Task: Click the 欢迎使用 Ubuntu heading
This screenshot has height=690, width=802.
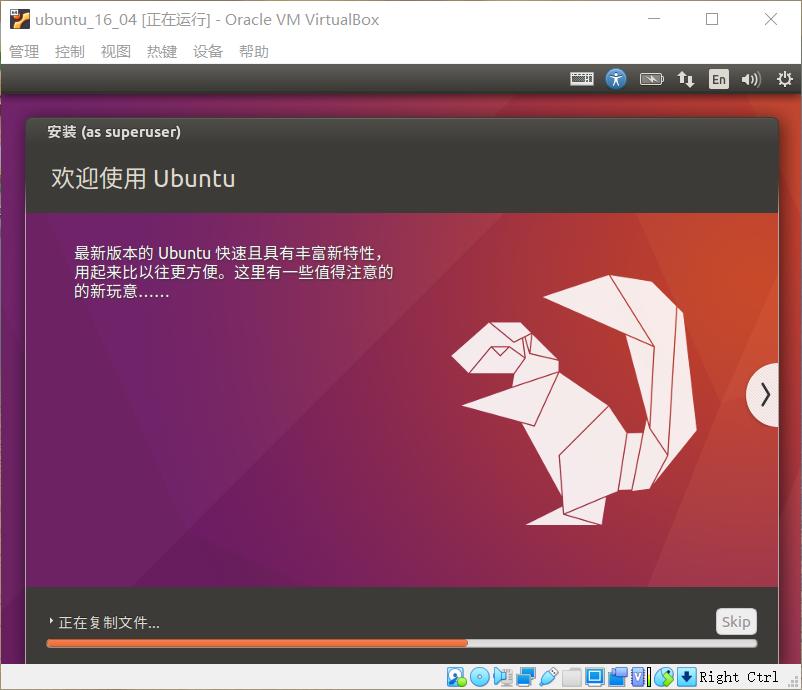Action: [x=143, y=178]
